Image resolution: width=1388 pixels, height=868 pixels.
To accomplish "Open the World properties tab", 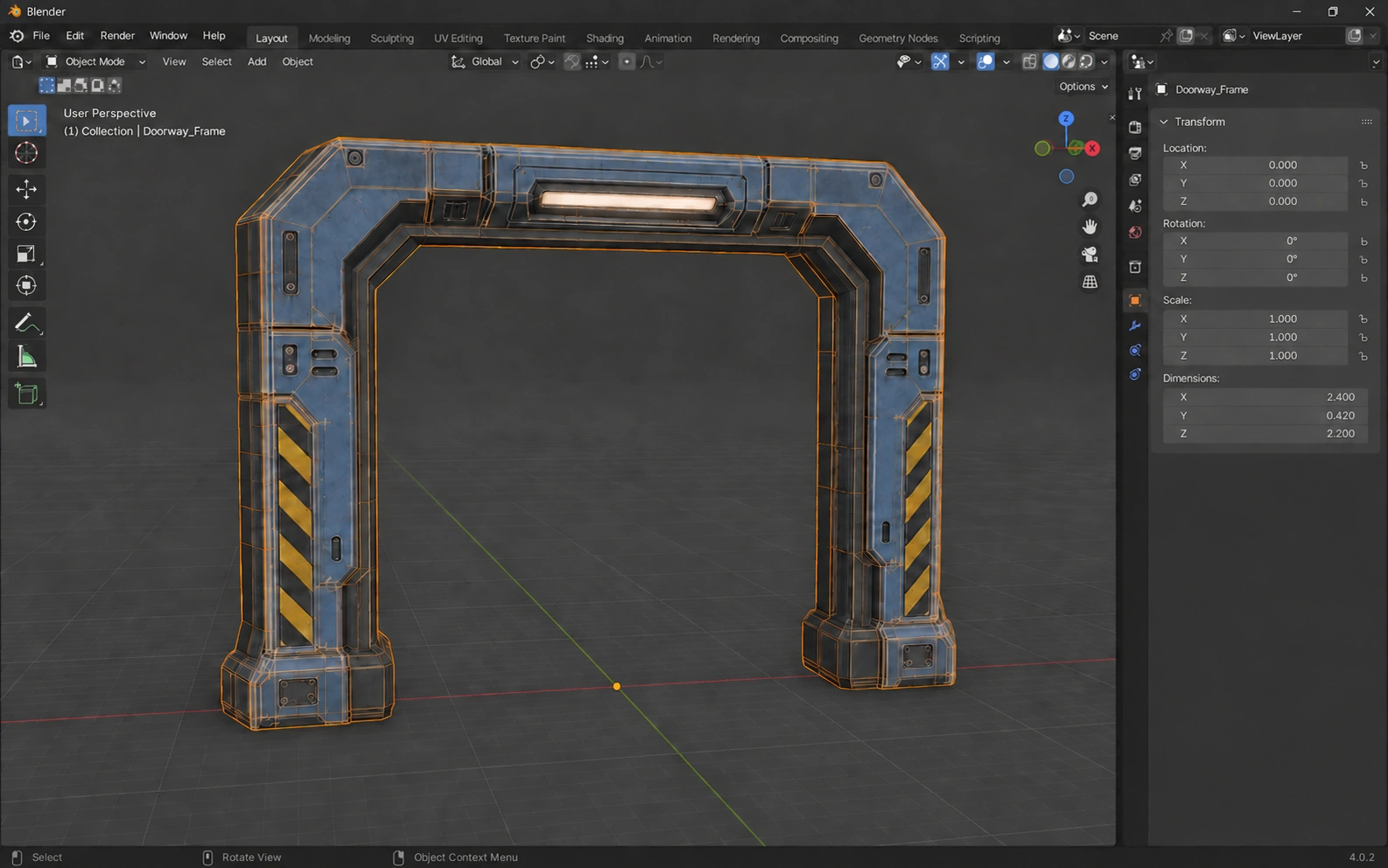I will click(x=1135, y=233).
